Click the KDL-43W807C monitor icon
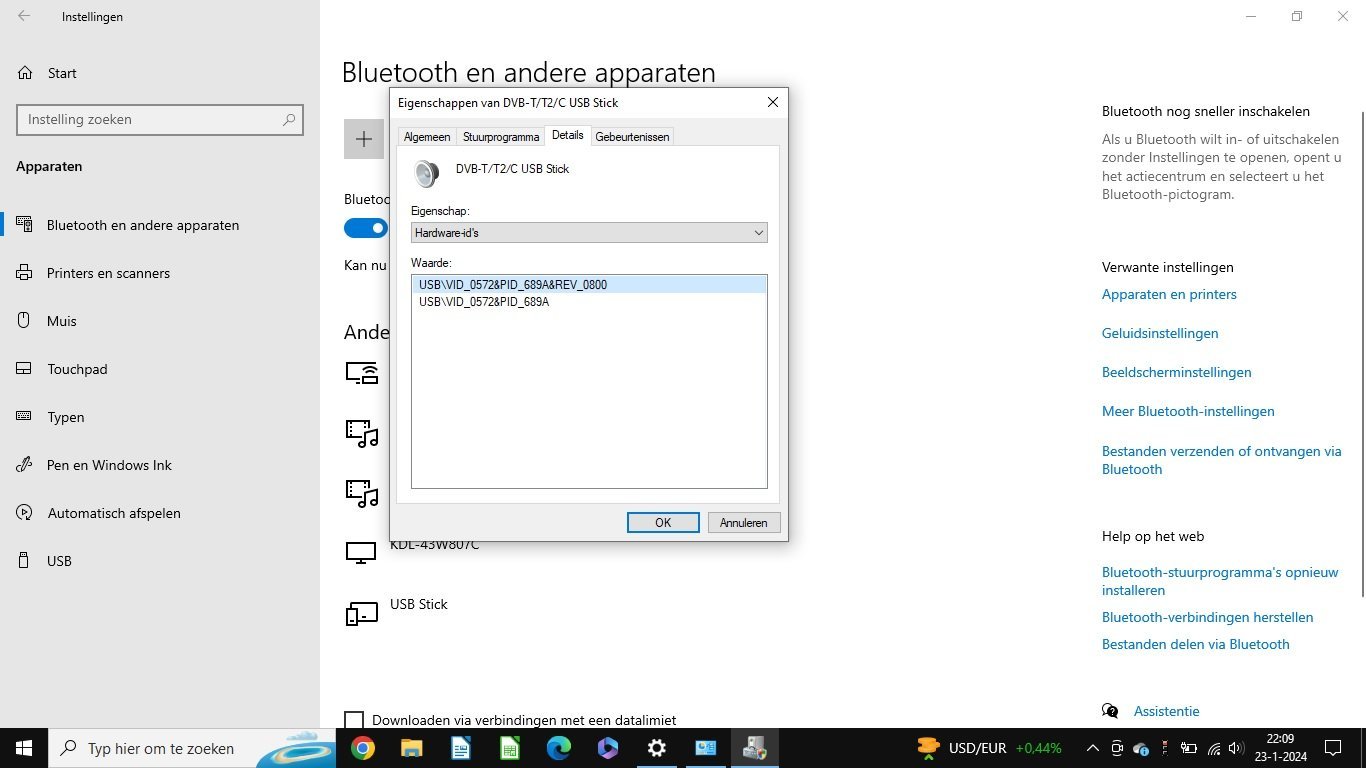The image size is (1366, 768). 361,552
